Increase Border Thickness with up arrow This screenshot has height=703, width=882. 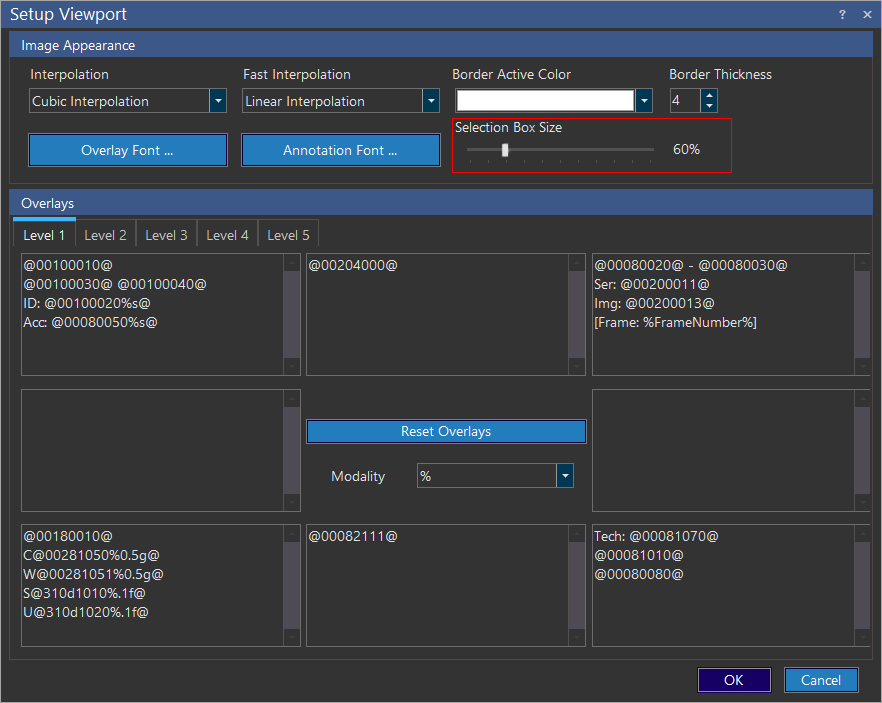(x=709, y=96)
